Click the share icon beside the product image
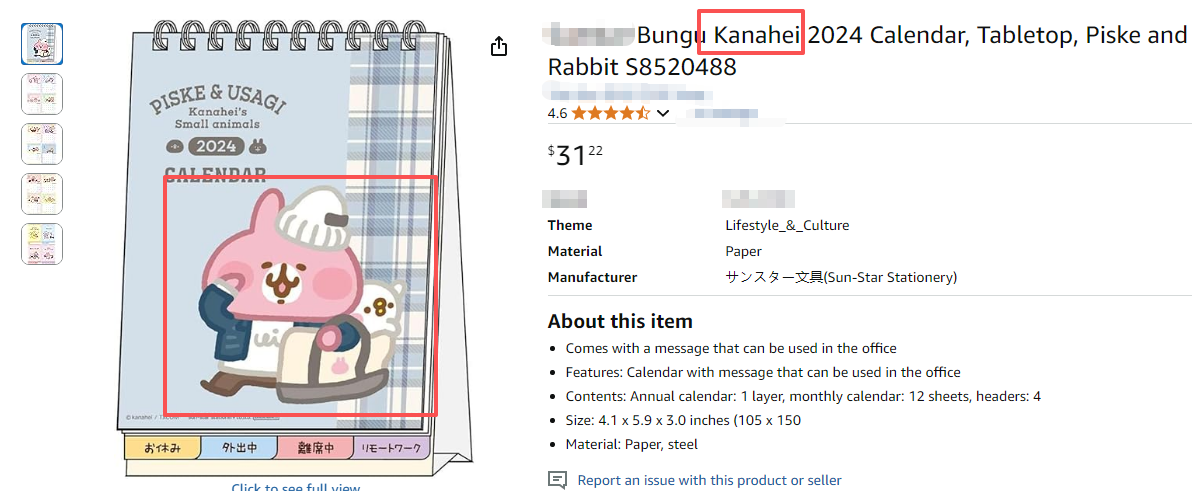 [x=499, y=47]
